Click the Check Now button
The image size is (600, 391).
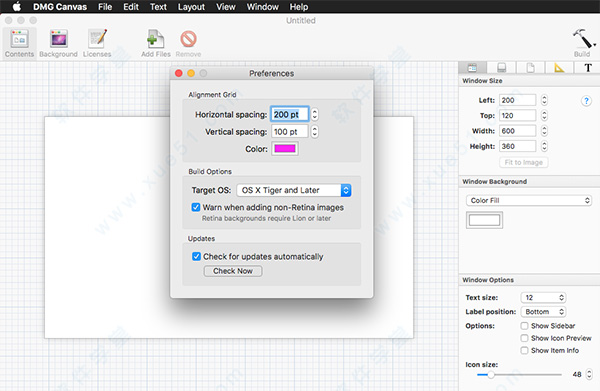tap(233, 271)
